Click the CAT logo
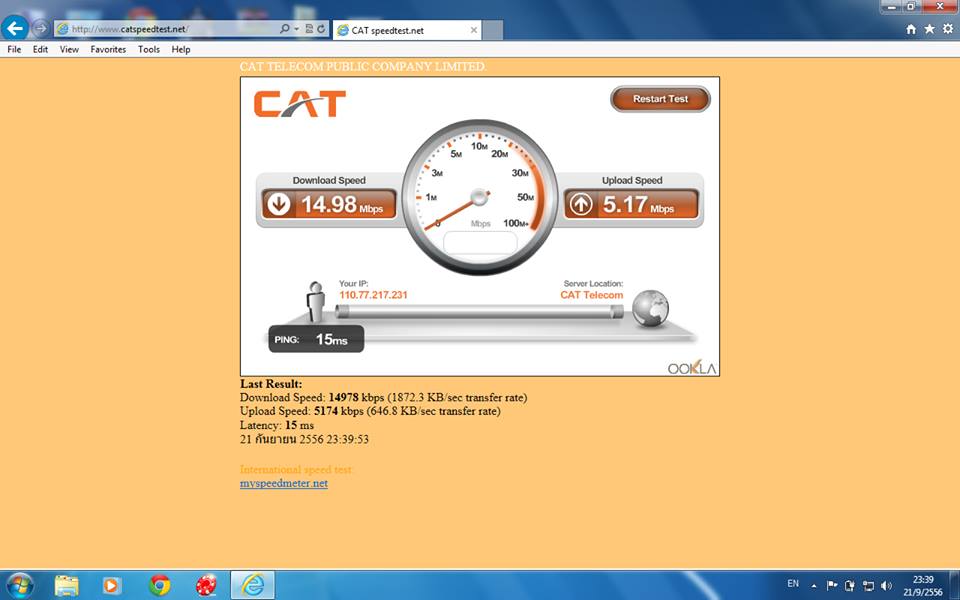 point(300,103)
